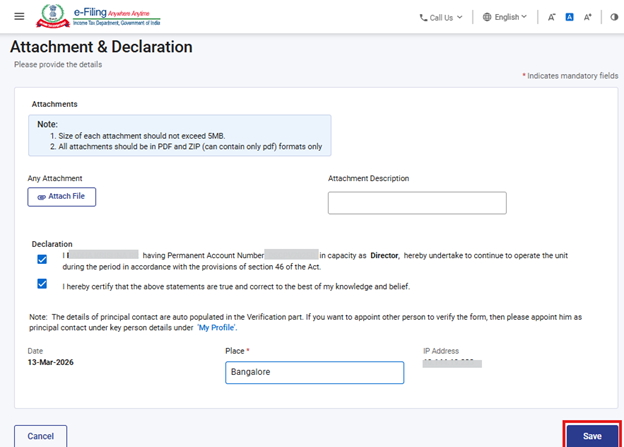Click the phone icon beside Call Us
624x447 pixels.
click(x=424, y=17)
